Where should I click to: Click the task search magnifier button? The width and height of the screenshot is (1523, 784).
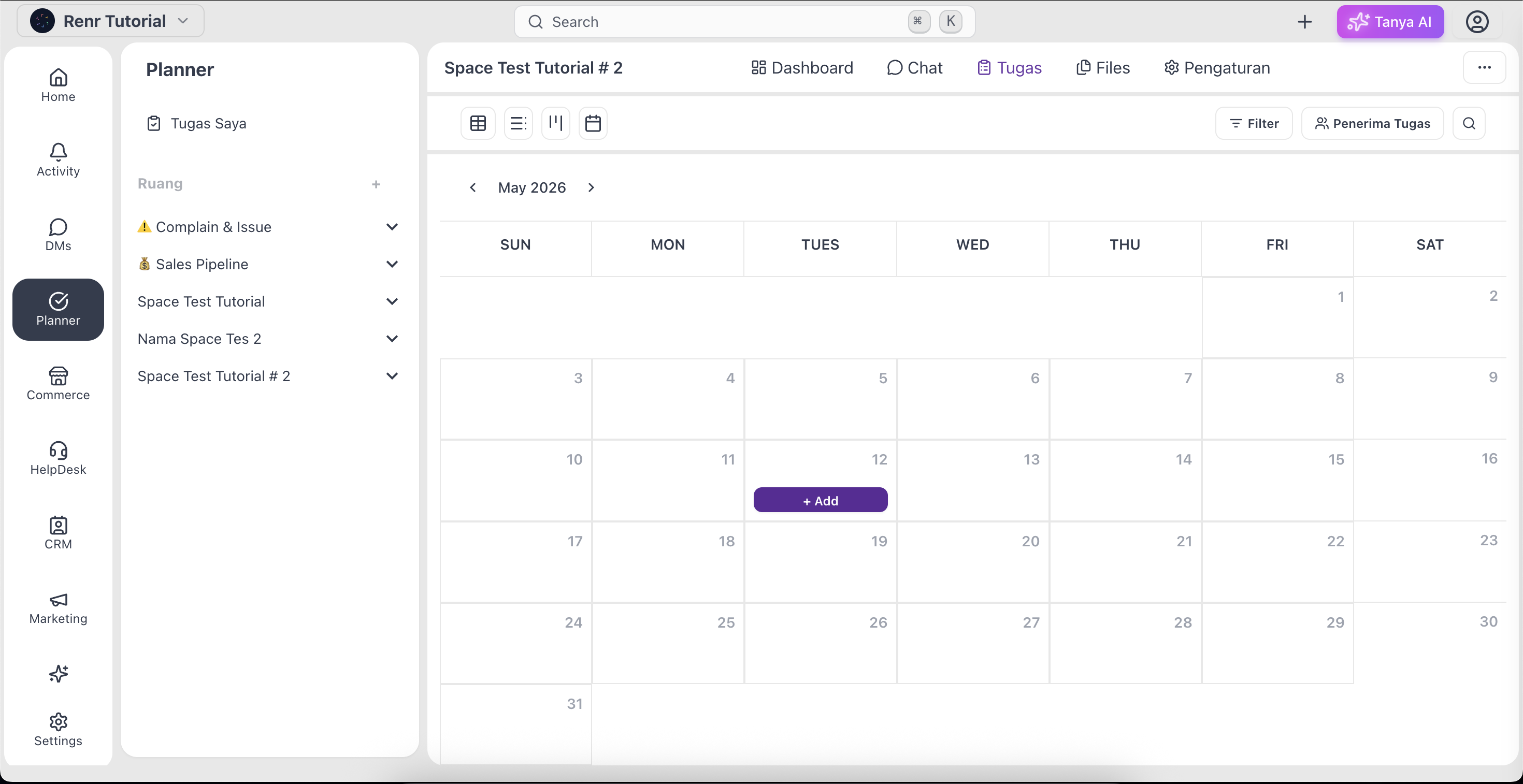tap(1469, 123)
